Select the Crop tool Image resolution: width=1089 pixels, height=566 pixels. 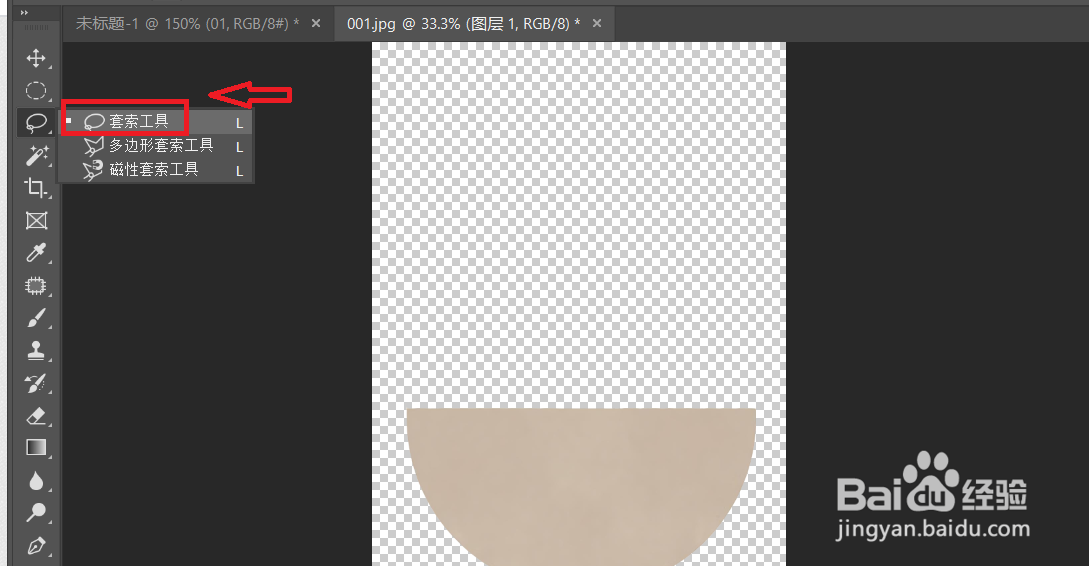point(36,188)
